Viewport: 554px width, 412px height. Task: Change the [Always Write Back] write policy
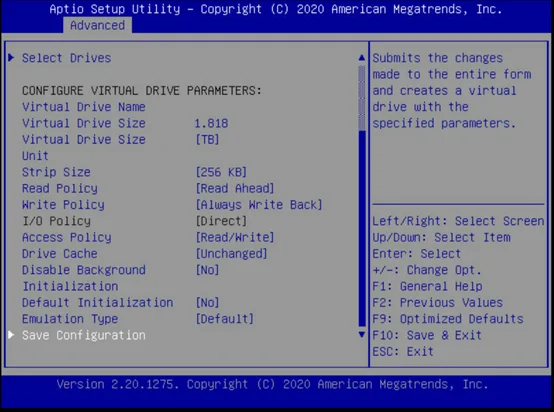point(259,205)
